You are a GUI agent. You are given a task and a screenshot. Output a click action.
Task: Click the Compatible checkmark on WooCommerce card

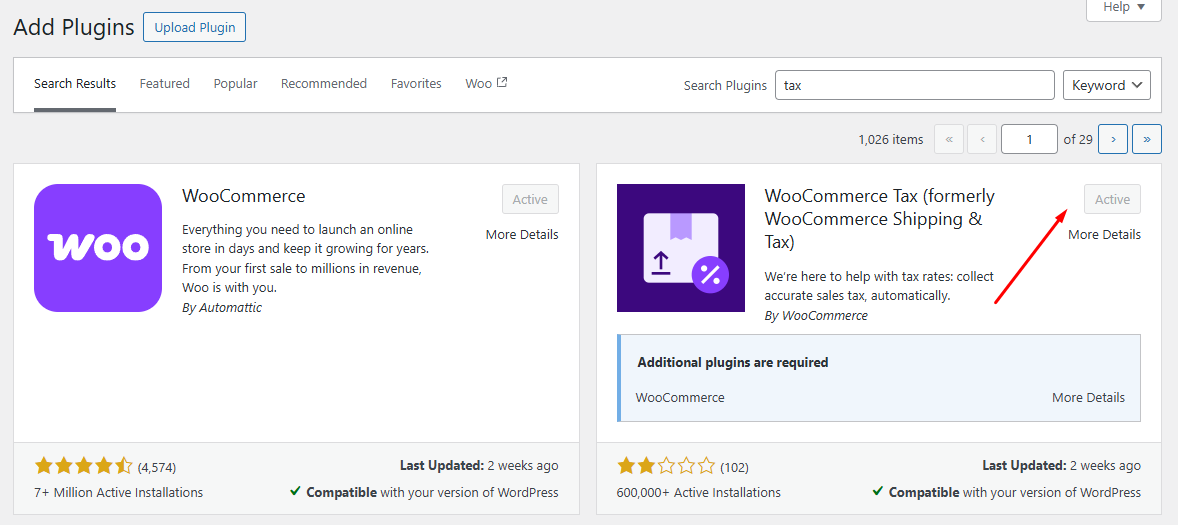coord(296,492)
